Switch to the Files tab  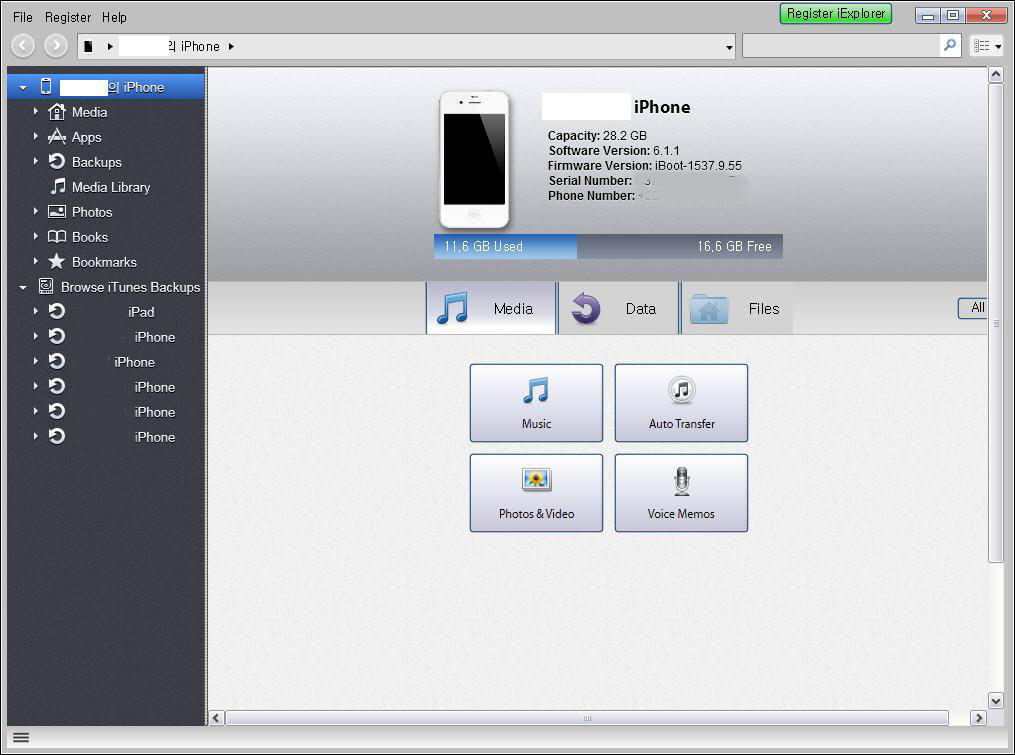[x=737, y=308]
